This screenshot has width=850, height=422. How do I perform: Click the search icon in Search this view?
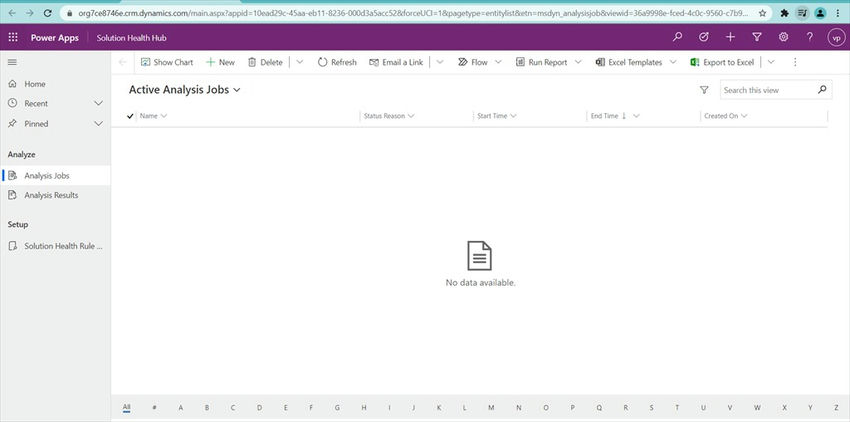point(822,89)
